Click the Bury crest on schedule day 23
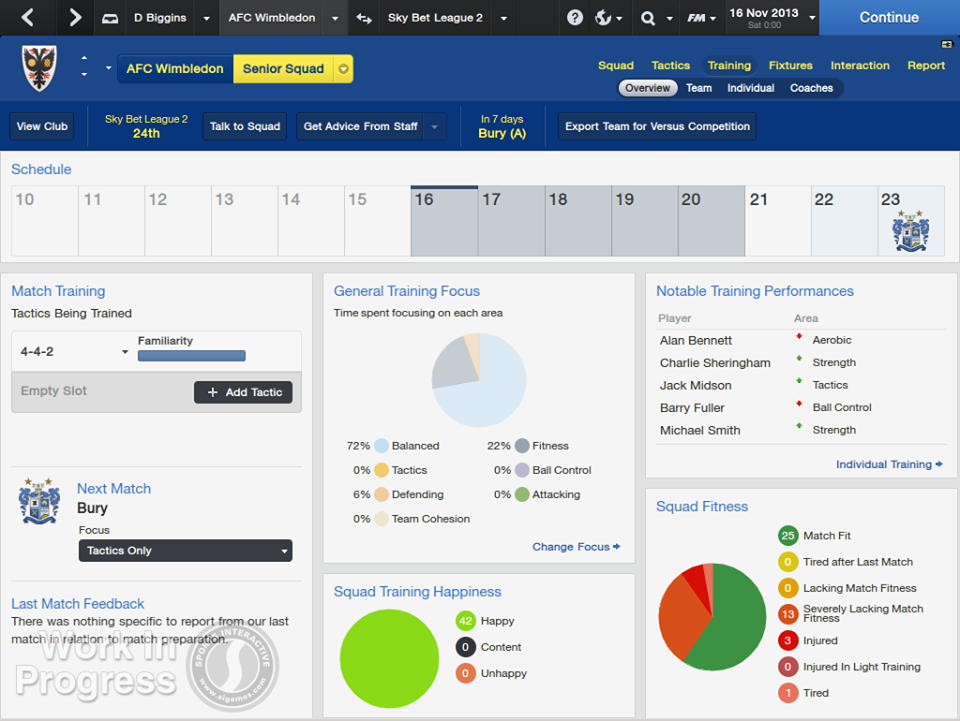 pyautogui.click(x=910, y=231)
